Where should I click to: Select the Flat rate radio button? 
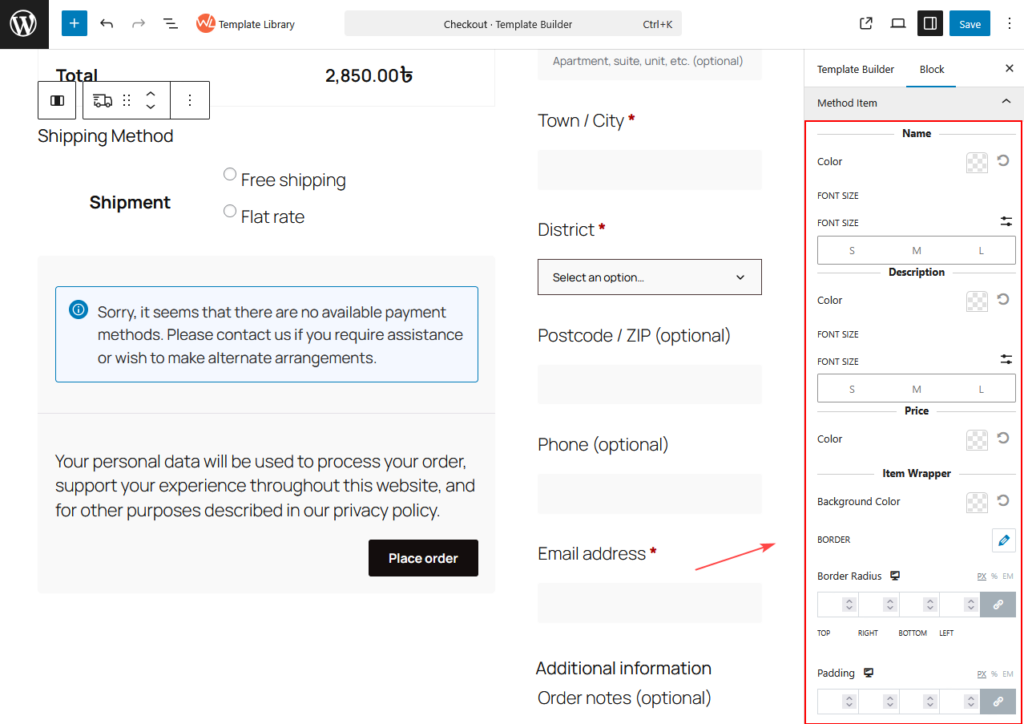coord(230,211)
